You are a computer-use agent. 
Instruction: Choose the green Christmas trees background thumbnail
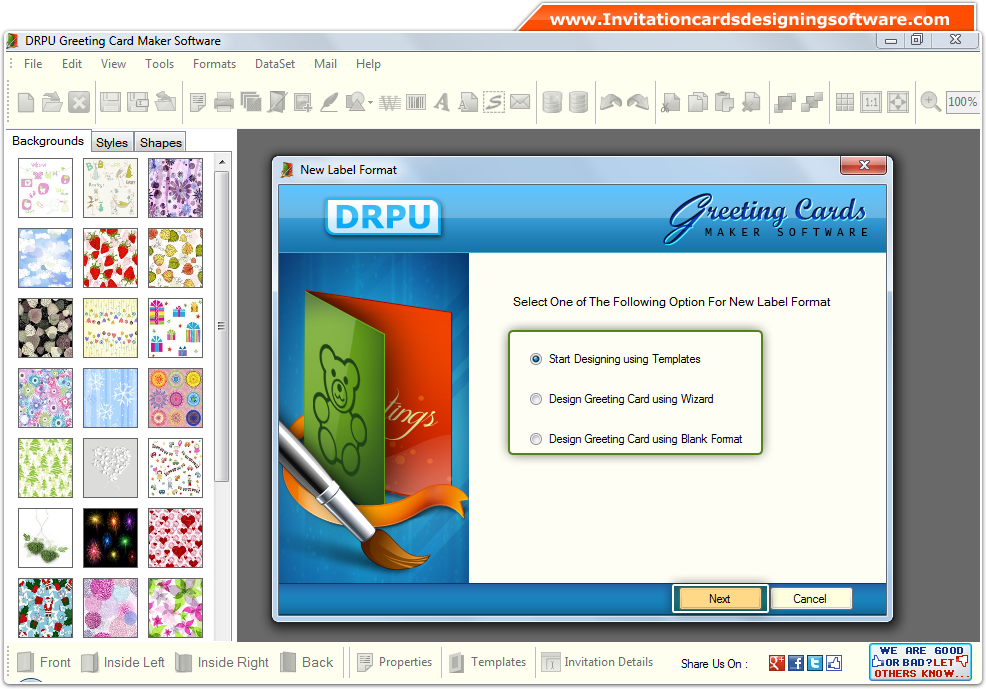45,468
